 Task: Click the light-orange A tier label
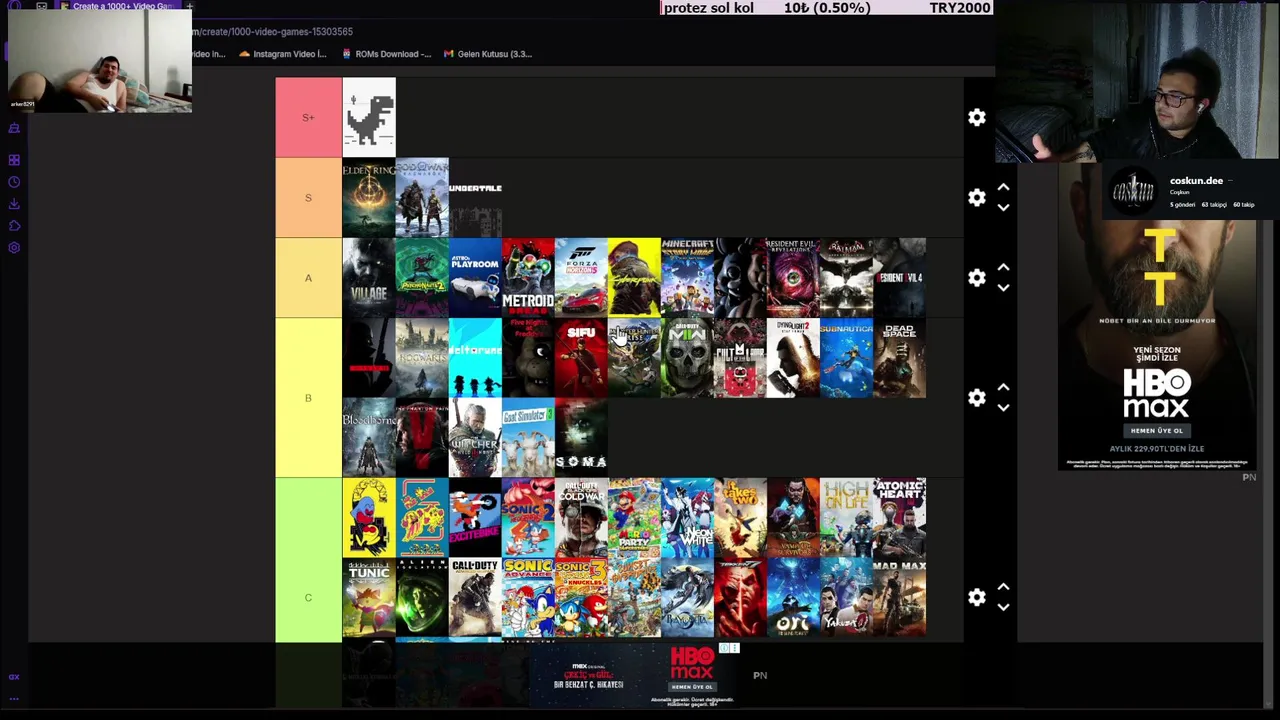point(308,278)
